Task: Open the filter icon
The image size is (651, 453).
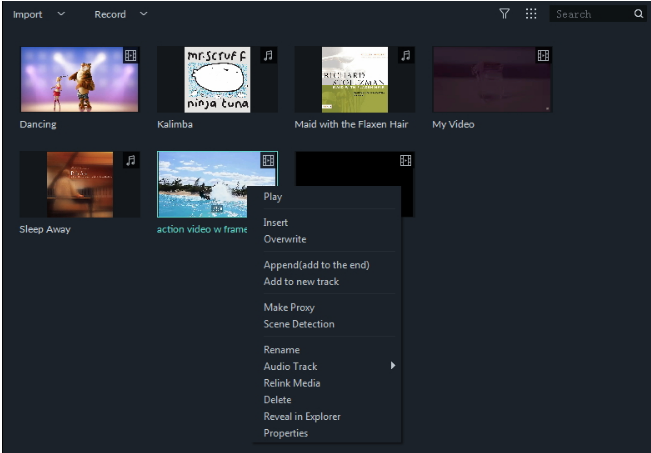Action: click(504, 14)
